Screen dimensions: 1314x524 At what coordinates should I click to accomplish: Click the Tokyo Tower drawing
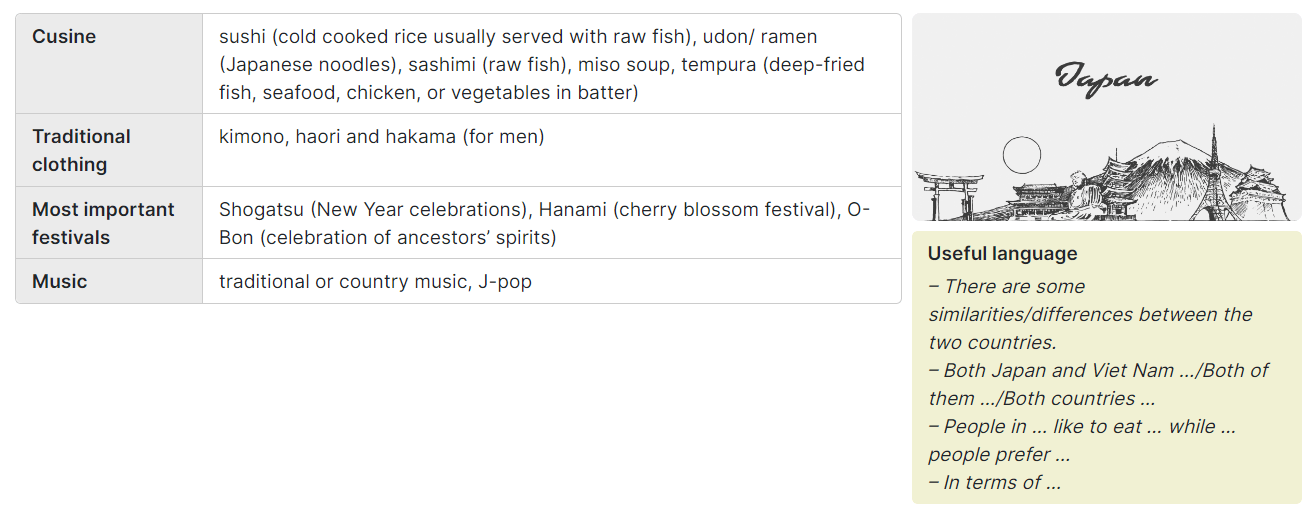pos(1213,170)
